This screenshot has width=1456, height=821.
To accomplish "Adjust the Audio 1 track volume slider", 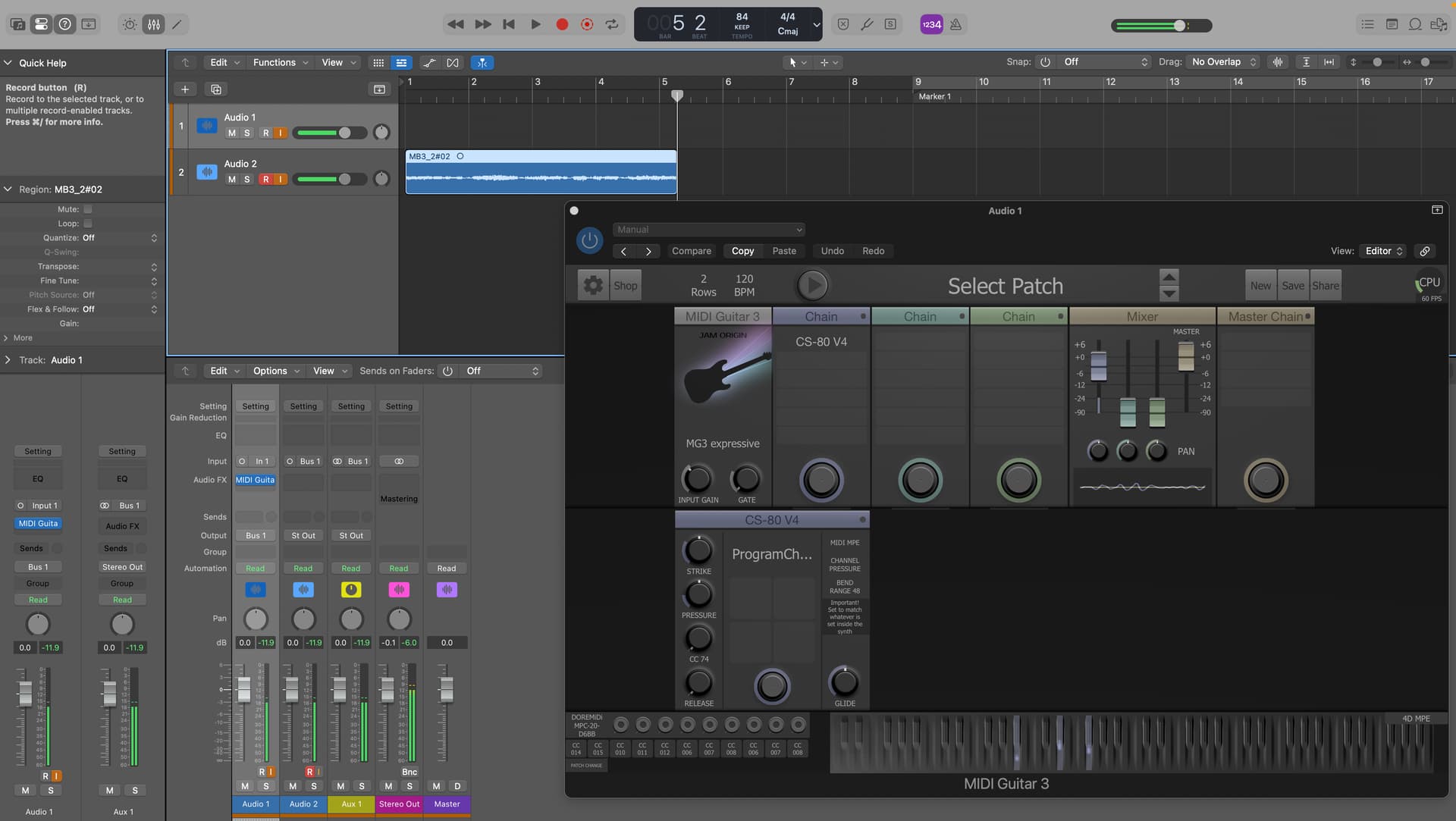I will pos(344,133).
